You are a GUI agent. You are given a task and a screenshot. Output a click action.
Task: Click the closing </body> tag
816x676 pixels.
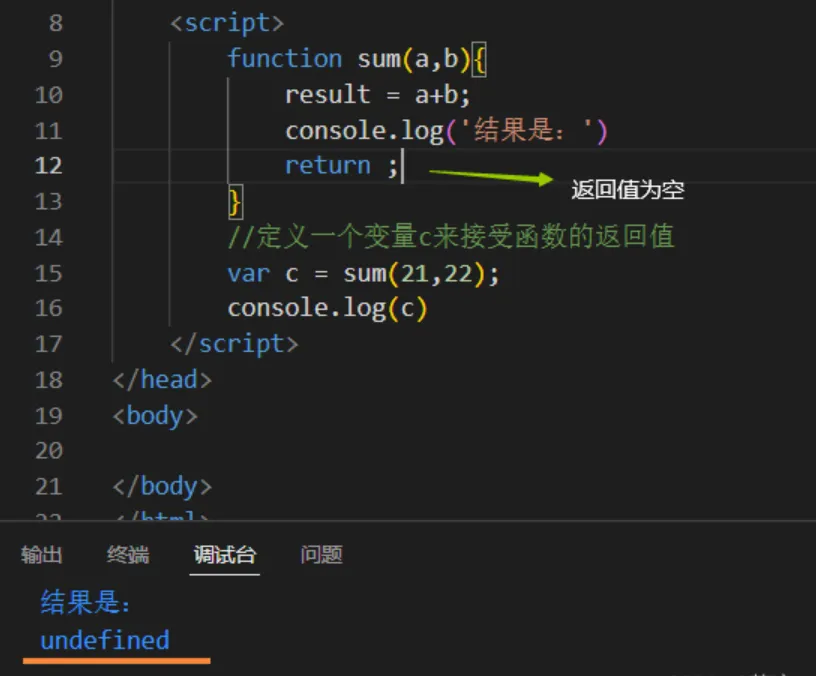(x=162, y=487)
